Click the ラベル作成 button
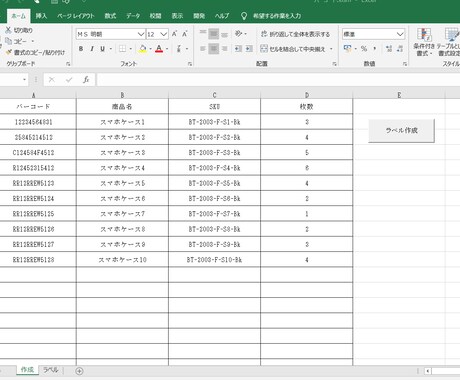The height and width of the screenshot is (380, 460). pos(401,131)
